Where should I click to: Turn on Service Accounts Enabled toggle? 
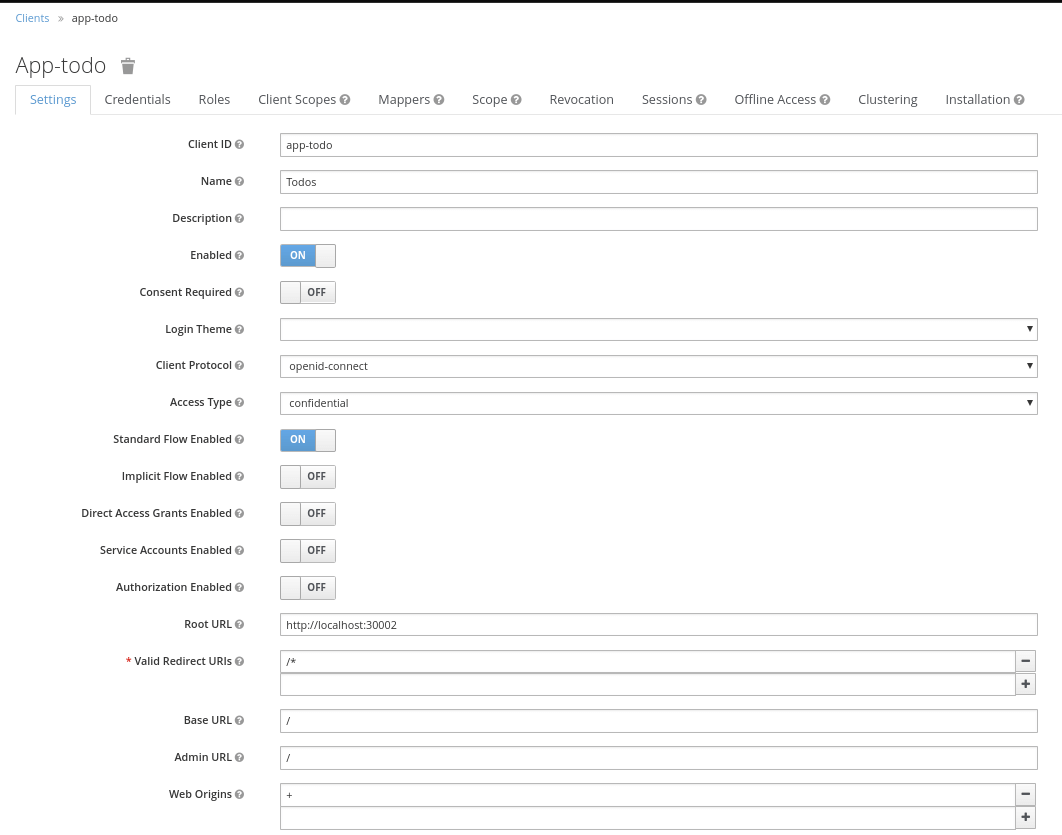(307, 551)
